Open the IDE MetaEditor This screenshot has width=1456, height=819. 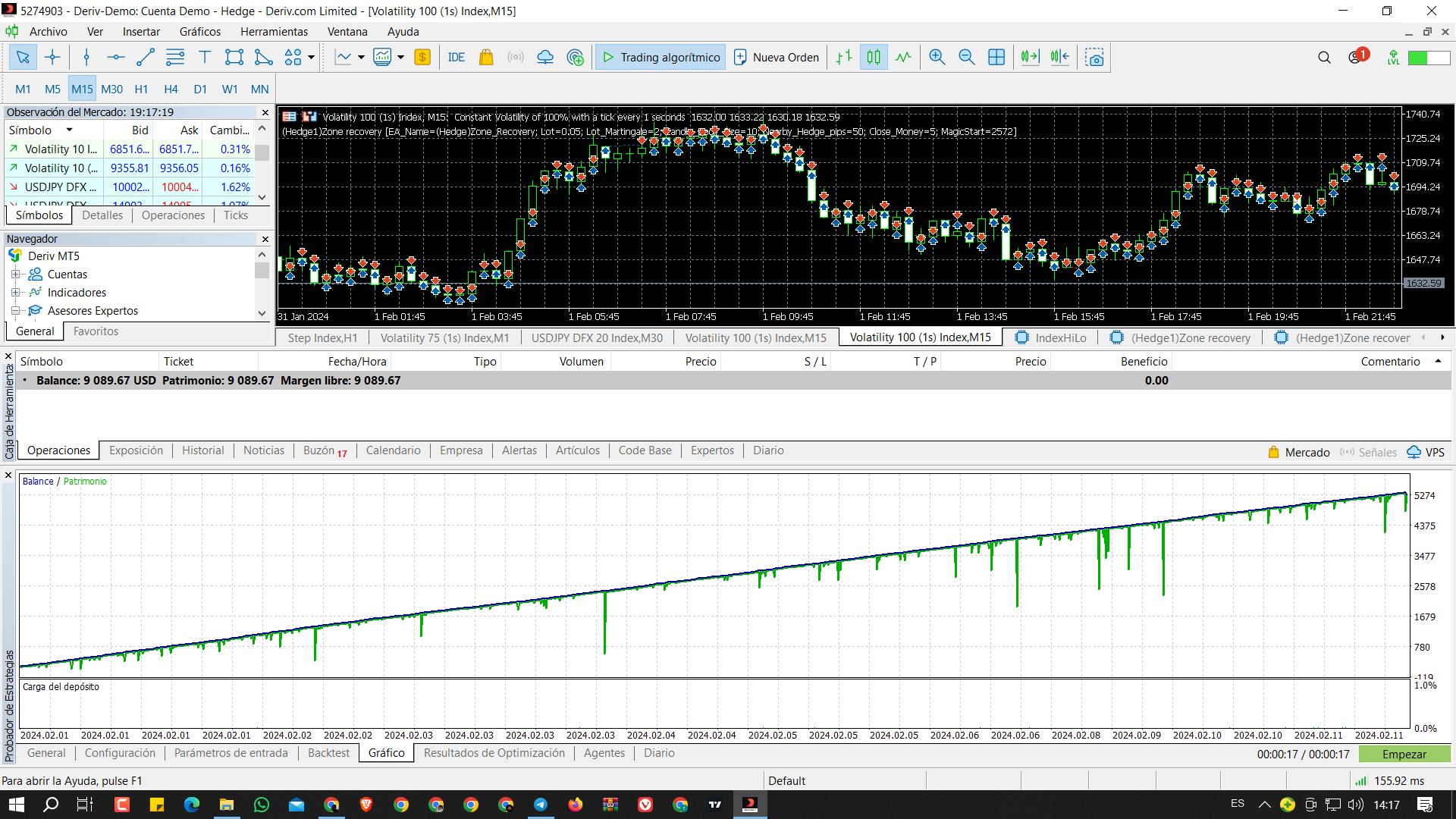point(457,58)
